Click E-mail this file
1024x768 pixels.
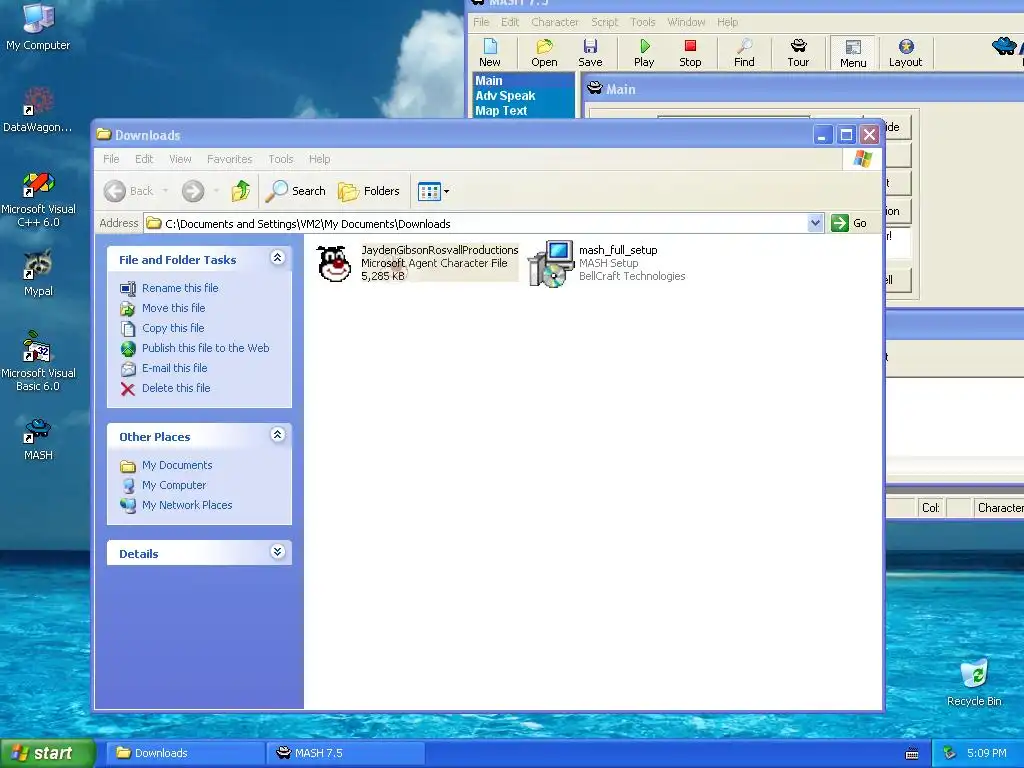(174, 368)
